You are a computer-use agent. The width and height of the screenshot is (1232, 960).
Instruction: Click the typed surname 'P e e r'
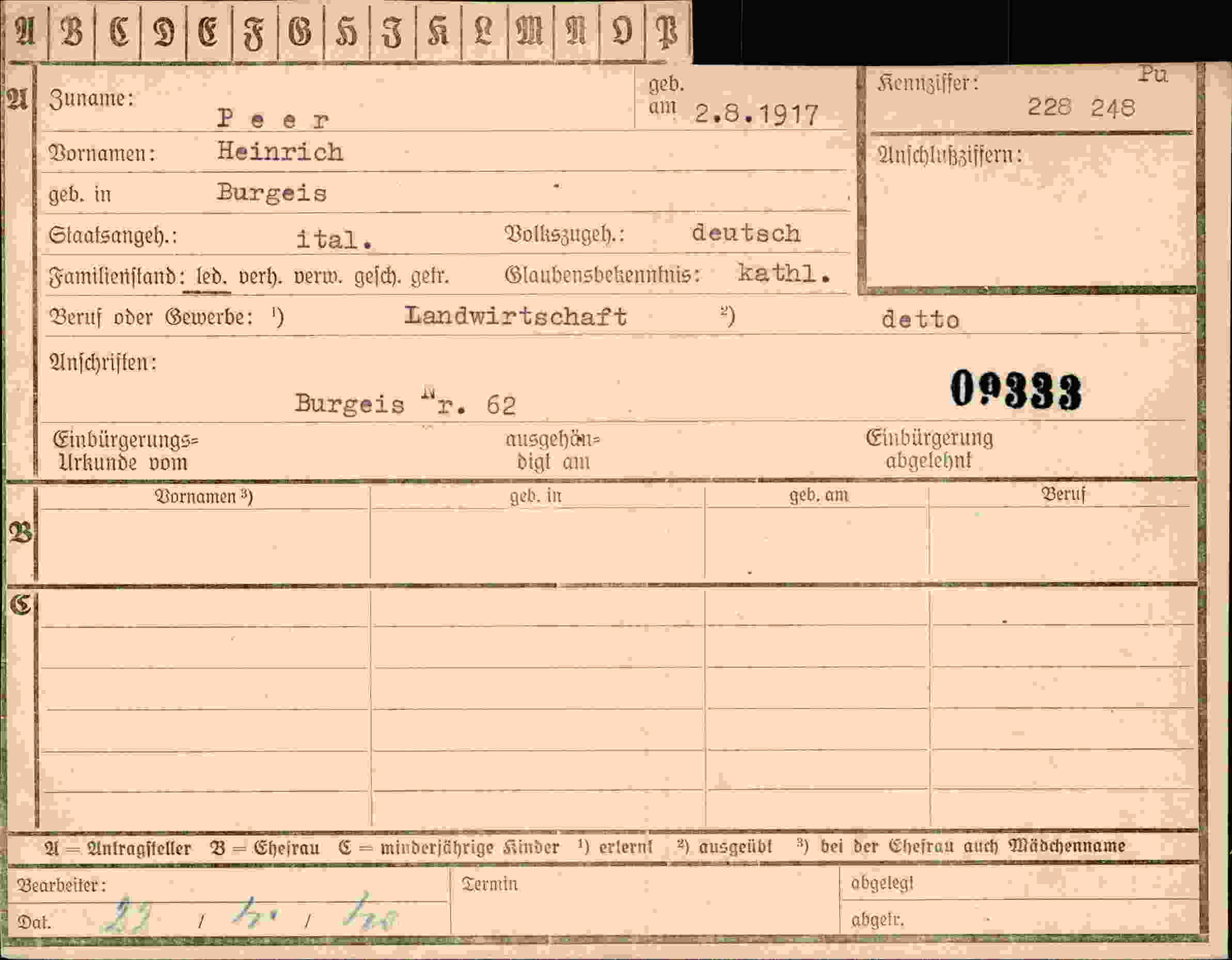(x=273, y=119)
